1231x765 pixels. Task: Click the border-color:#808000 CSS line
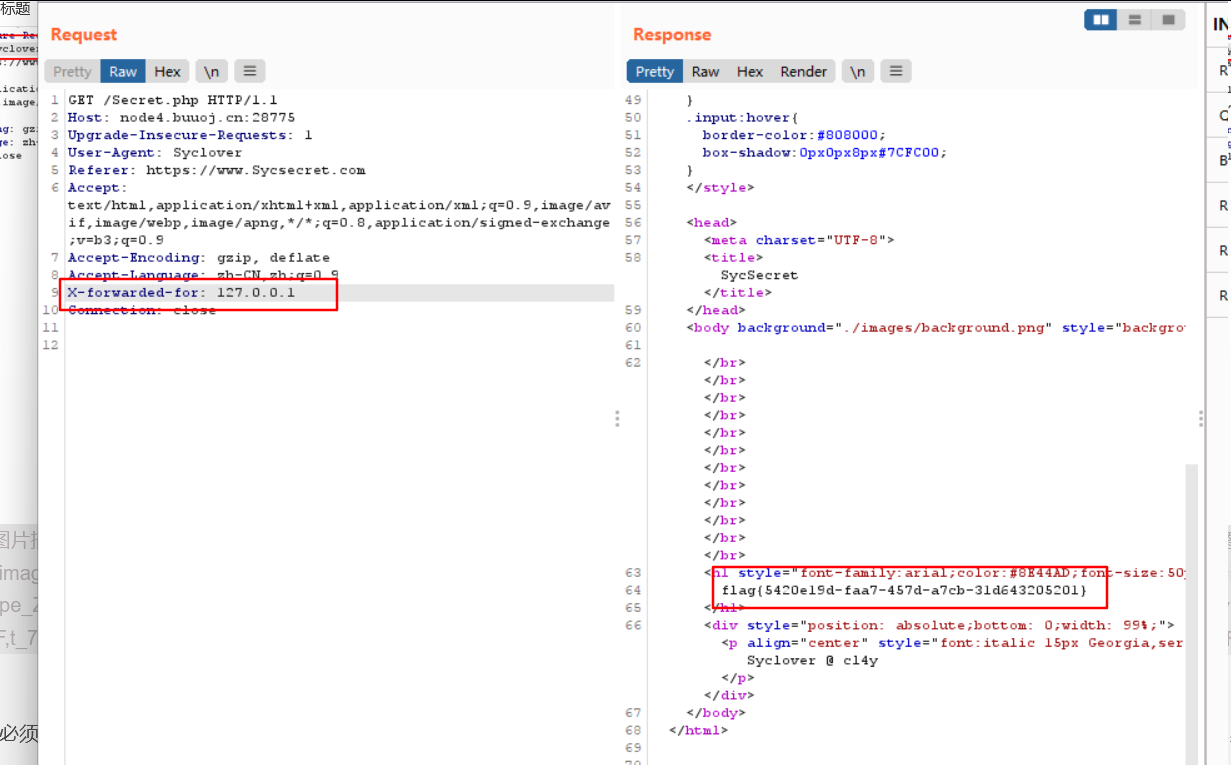pyautogui.click(x=794, y=135)
